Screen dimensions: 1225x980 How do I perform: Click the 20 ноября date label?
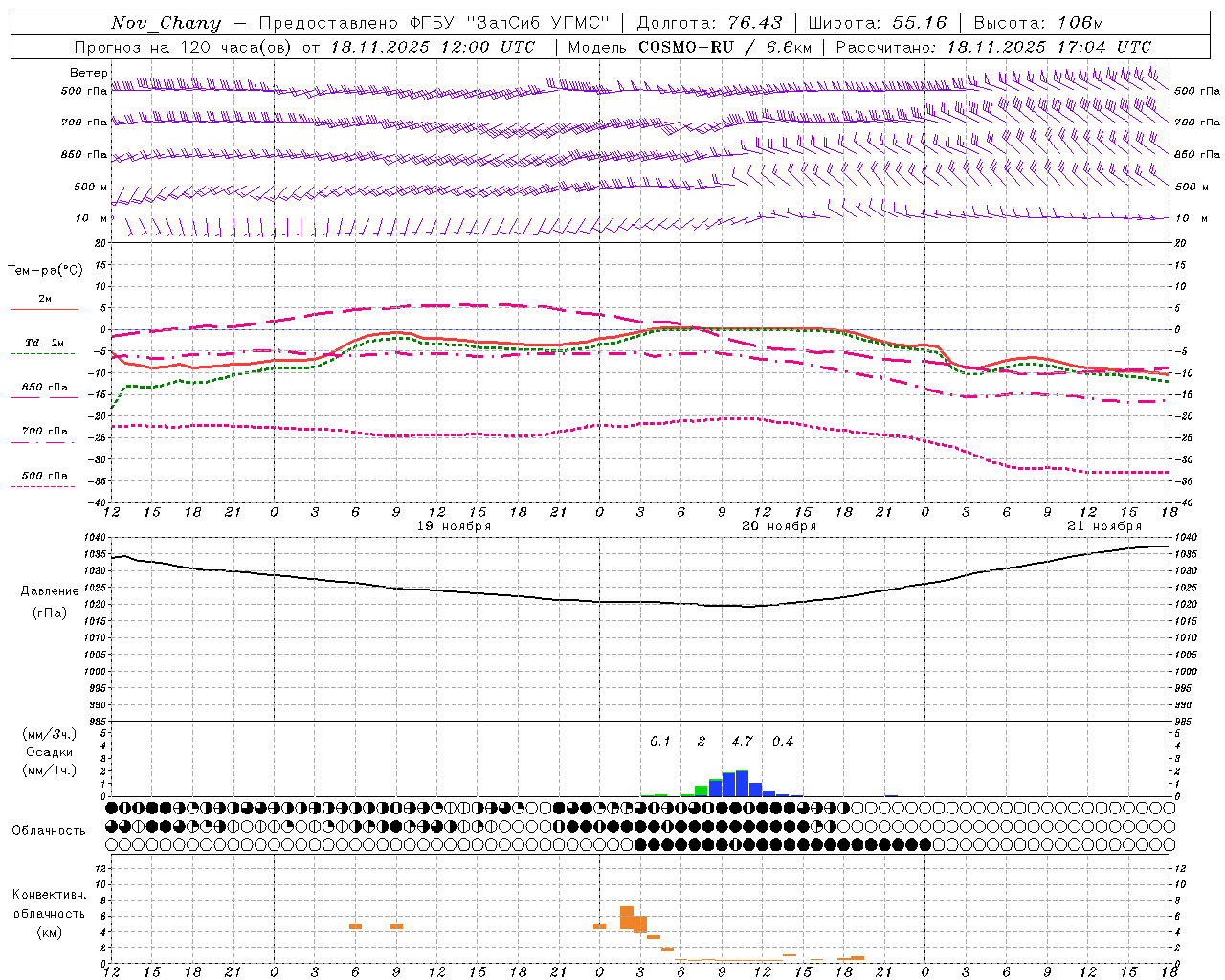(779, 526)
